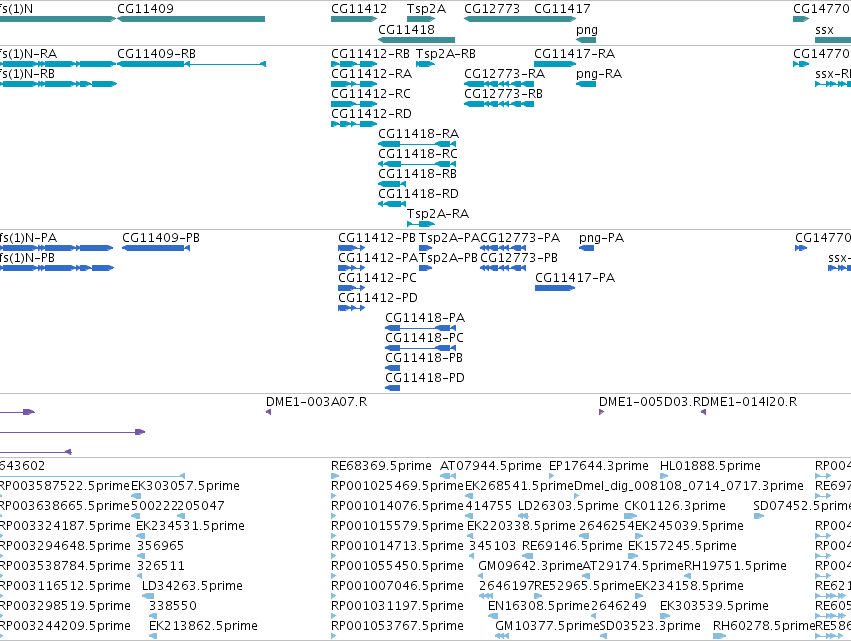Click EST RH19751.5prime
This screenshot has width=851, height=641.
click(x=735, y=566)
